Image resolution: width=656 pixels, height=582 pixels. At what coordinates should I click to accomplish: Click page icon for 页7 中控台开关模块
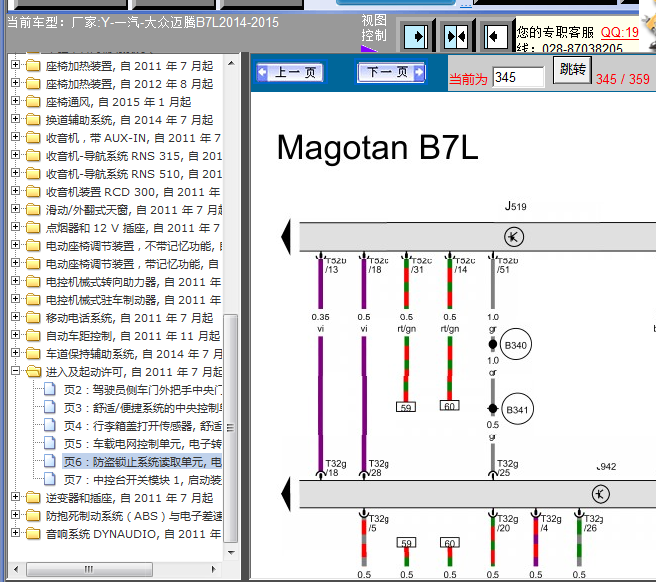click(x=50, y=479)
